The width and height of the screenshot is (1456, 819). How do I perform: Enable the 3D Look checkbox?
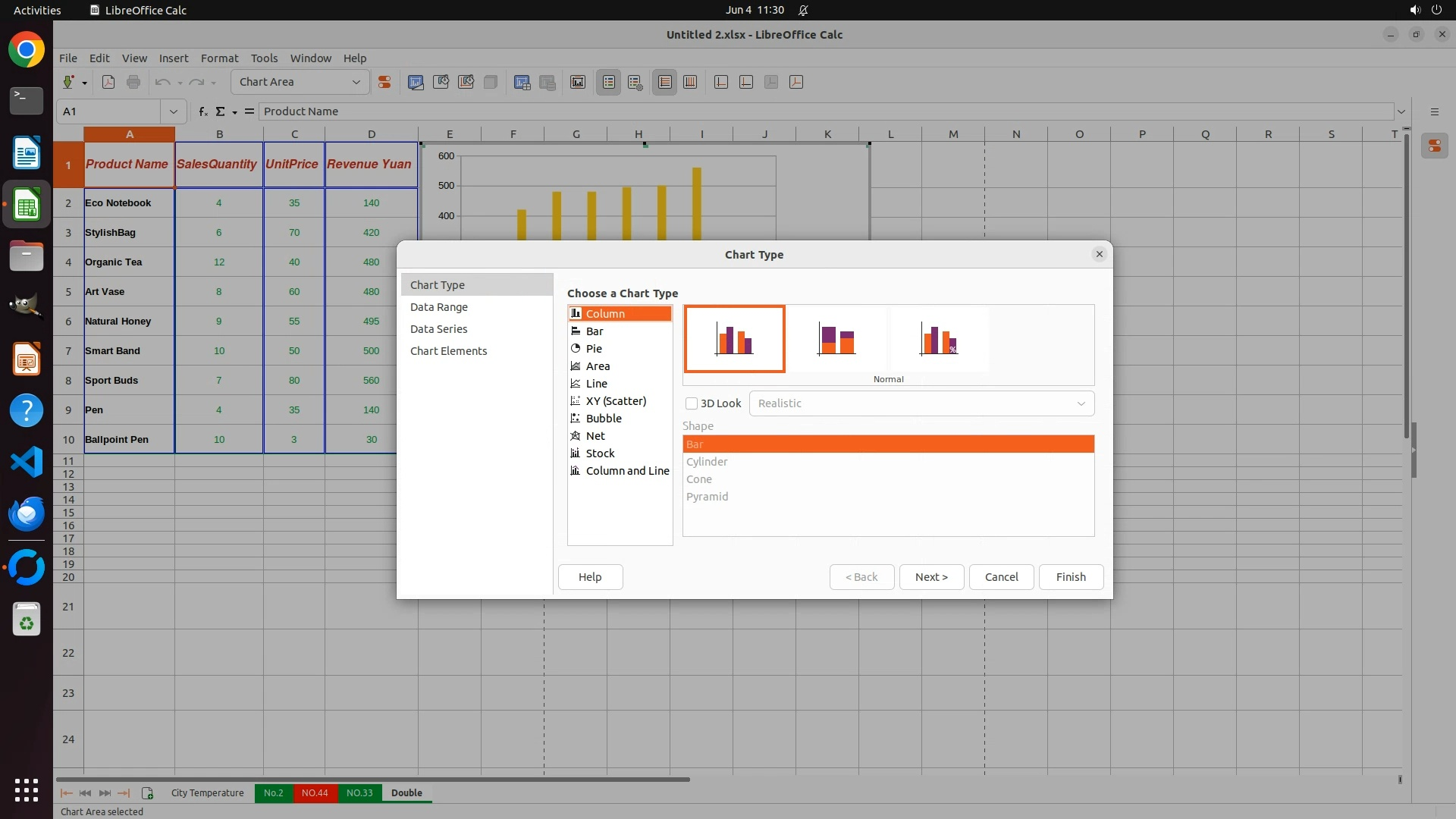[x=692, y=403]
